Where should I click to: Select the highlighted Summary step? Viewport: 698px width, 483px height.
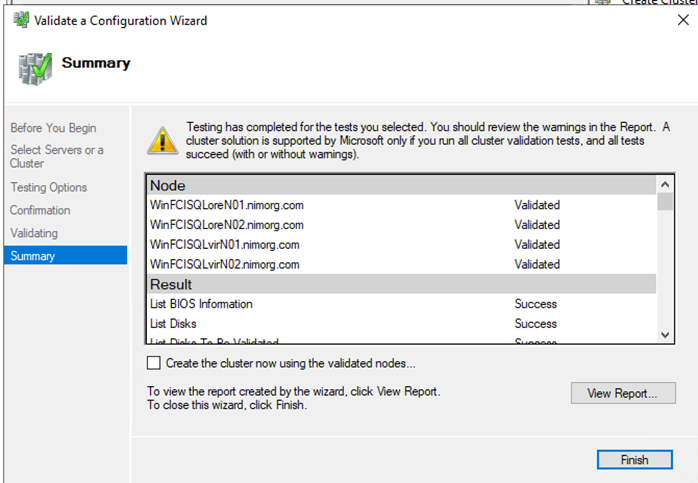coord(32,256)
